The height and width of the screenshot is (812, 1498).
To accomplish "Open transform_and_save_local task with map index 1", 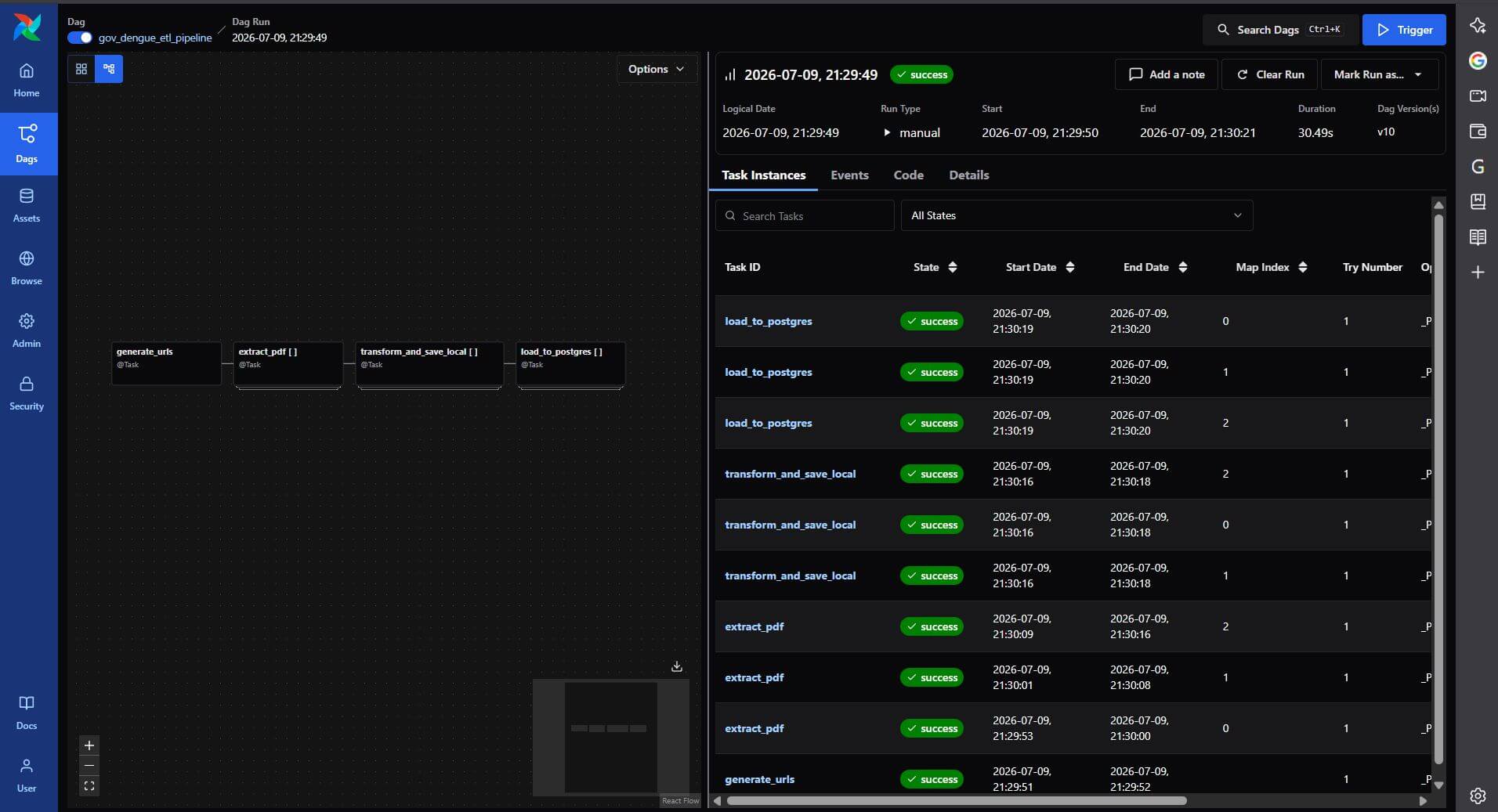I will click(791, 576).
